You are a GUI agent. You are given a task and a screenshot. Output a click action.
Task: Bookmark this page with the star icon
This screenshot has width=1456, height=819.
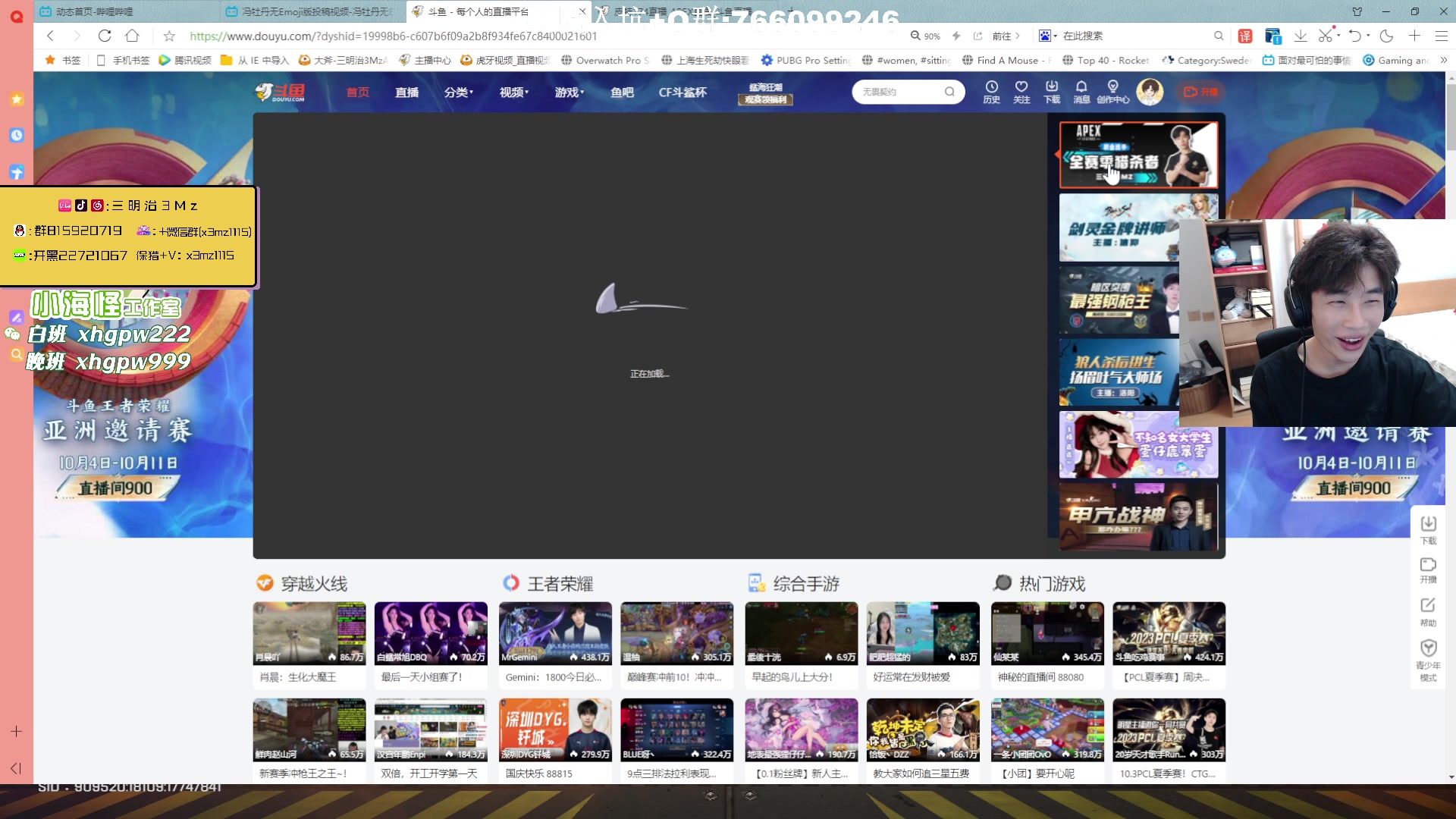(x=169, y=36)
